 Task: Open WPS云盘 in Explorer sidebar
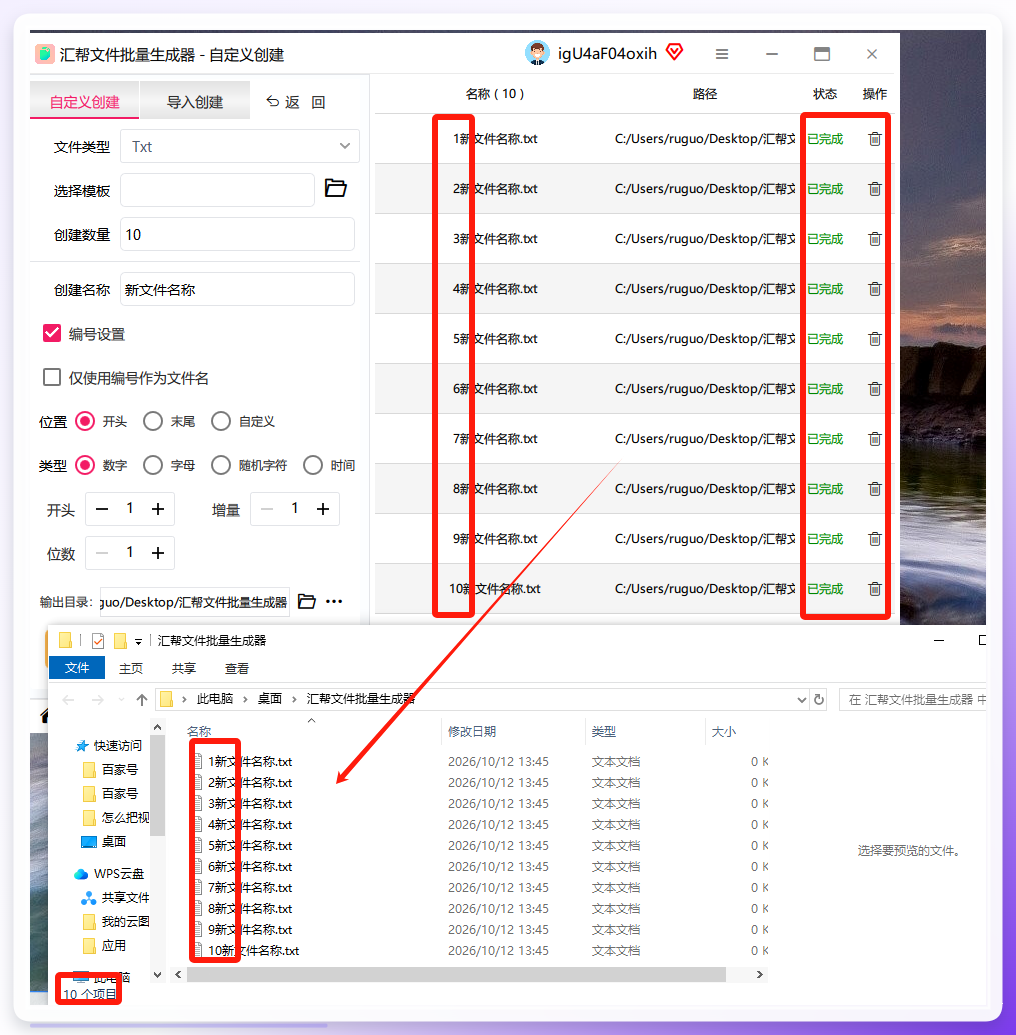click(x=110, y=874)
